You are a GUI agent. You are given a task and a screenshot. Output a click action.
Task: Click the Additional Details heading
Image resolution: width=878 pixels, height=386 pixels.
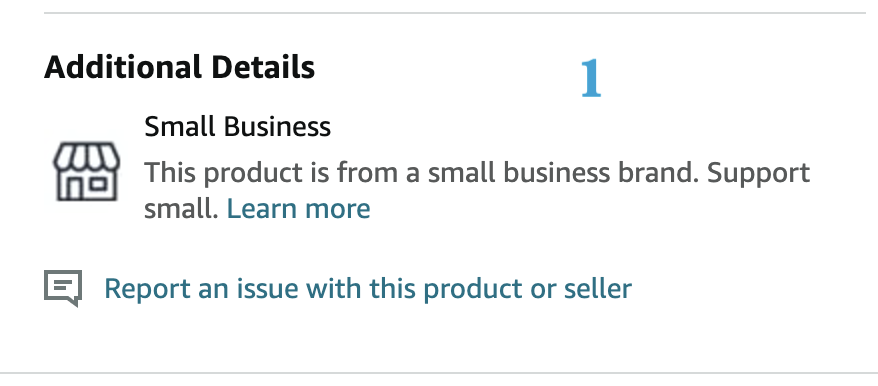click(x=179, y=67)
